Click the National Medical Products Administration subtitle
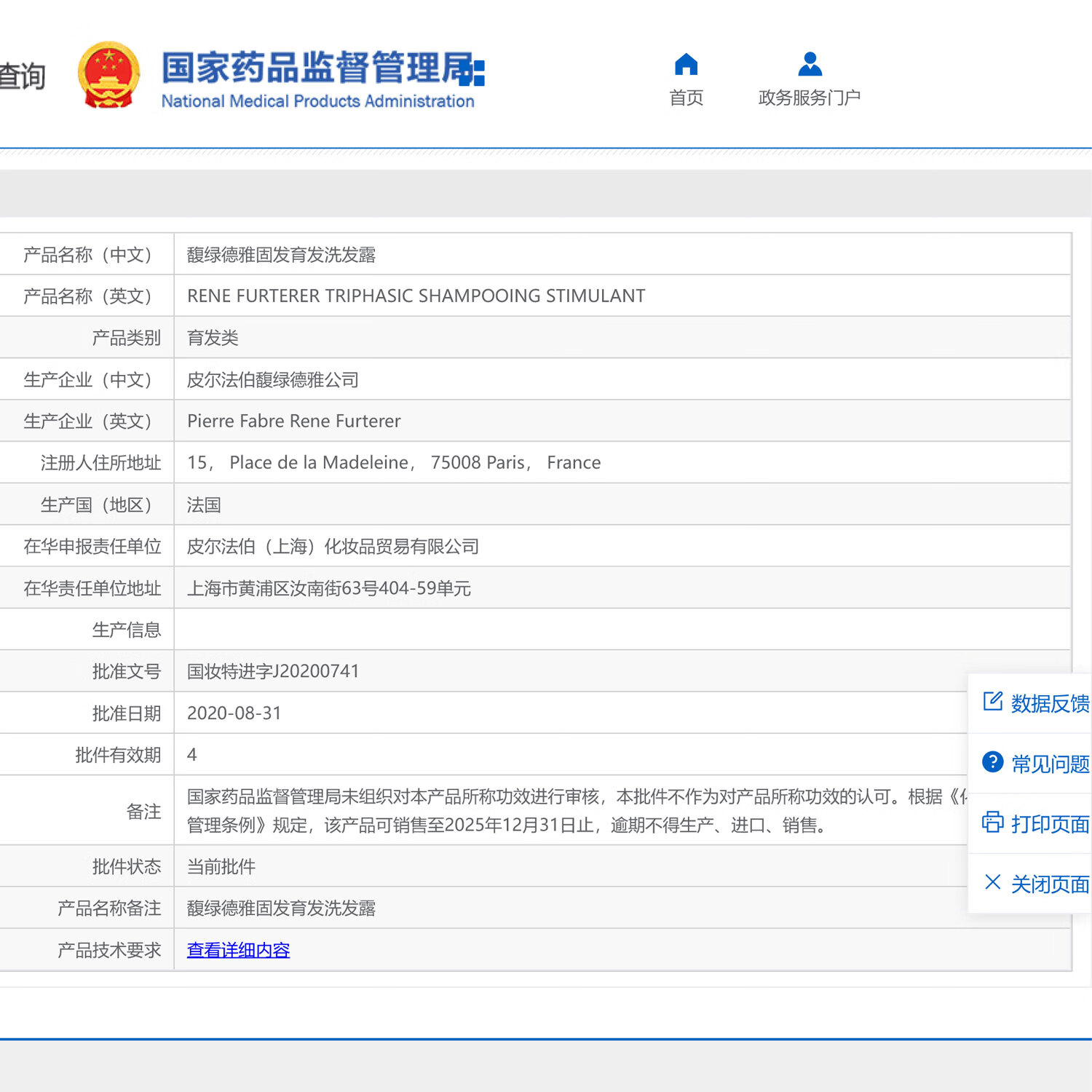The image size is (1092, 1092). (x=317, y=101)
